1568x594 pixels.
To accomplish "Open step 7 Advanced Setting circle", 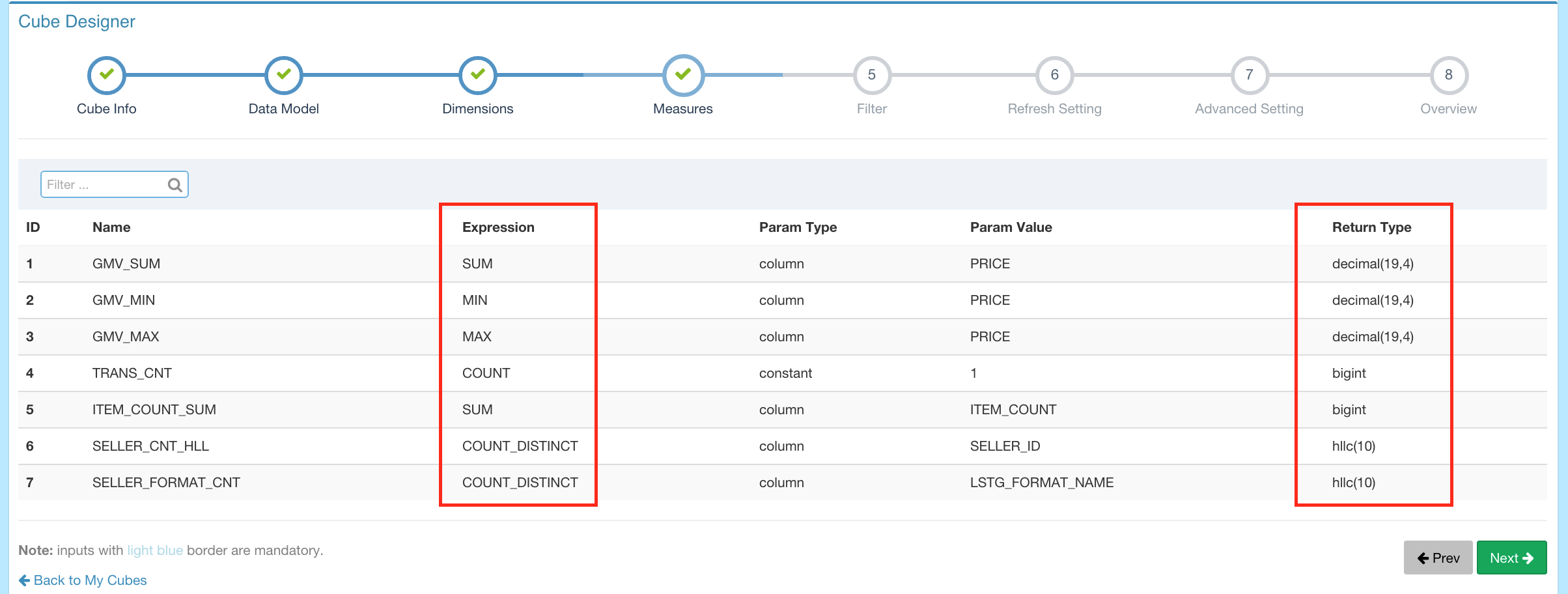I will [1249, 75].
